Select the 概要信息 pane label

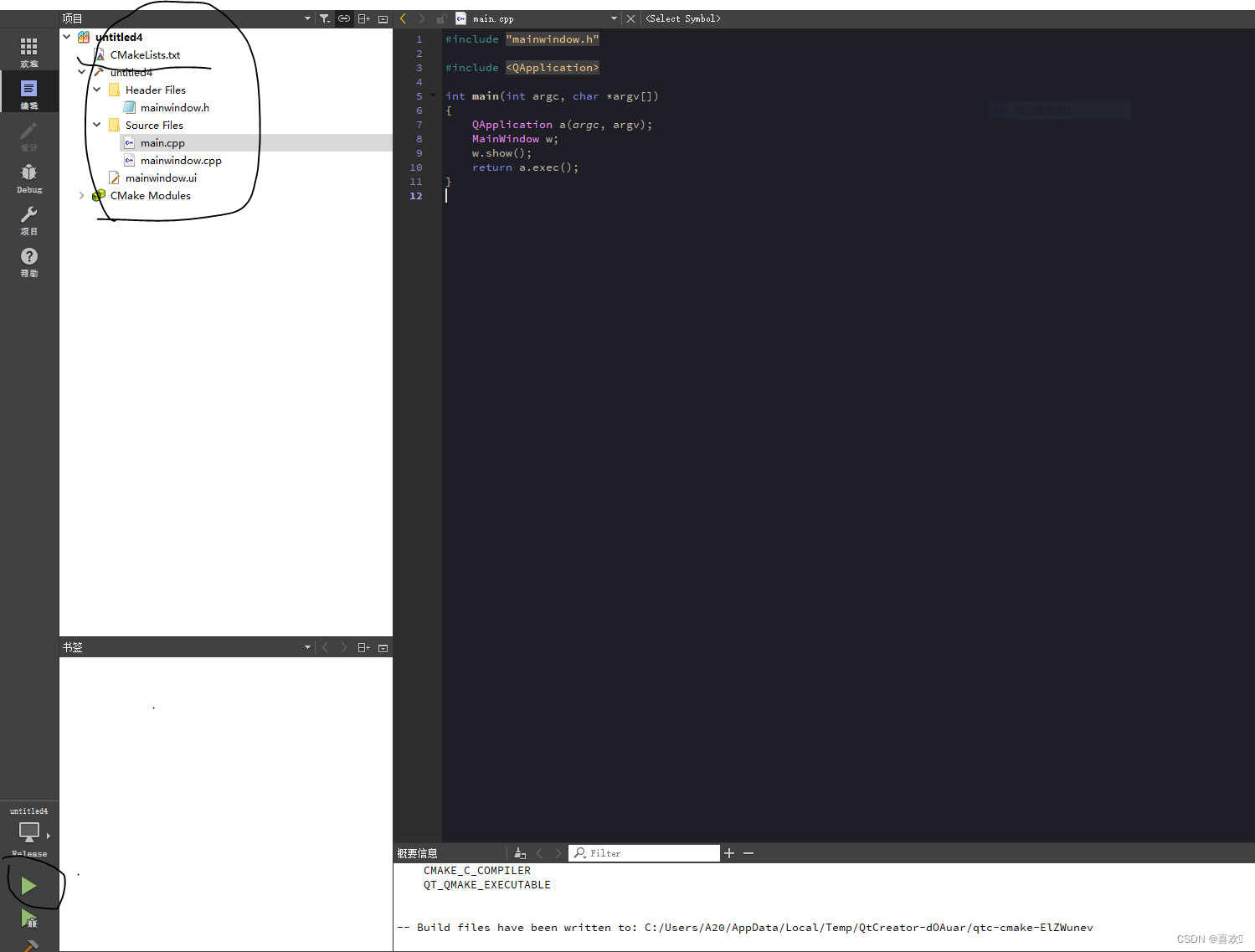pos(417,852)
